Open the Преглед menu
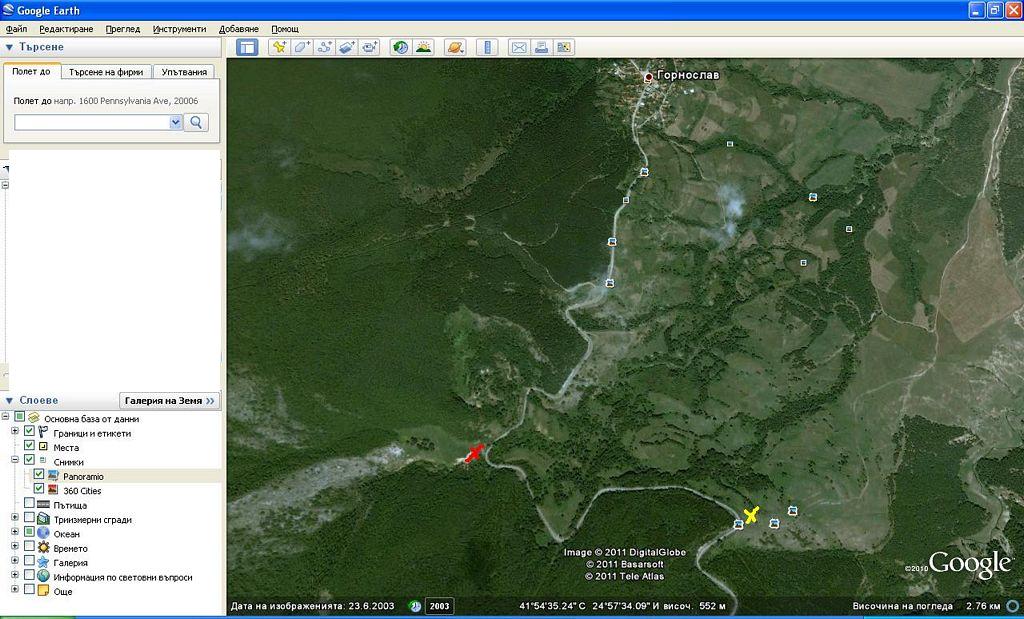 [123, 29]
